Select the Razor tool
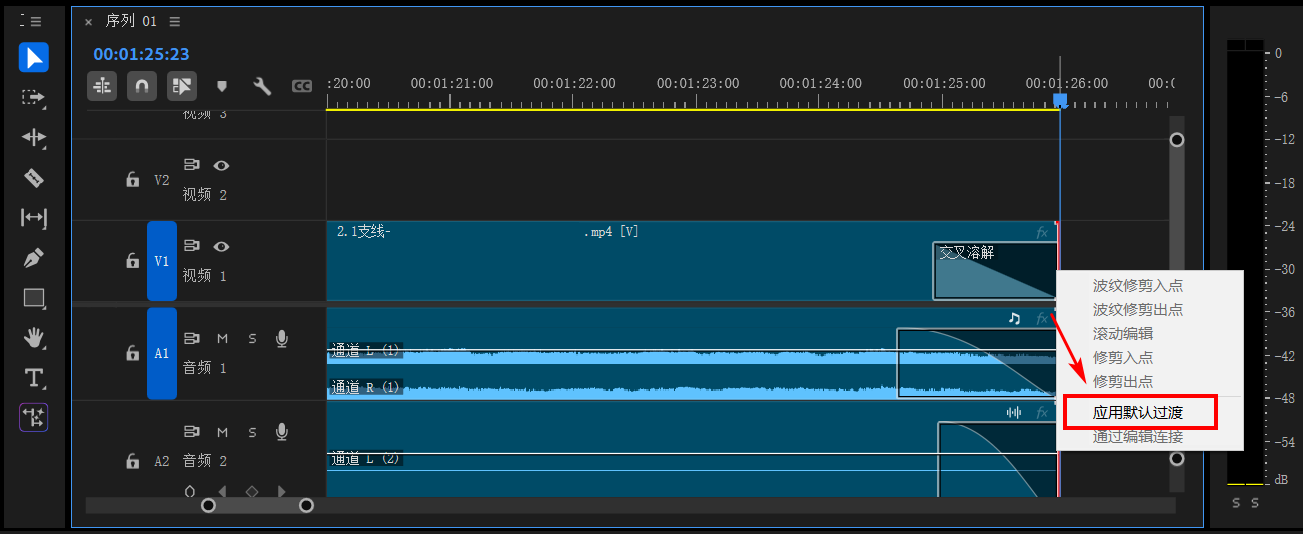Image resolution: width=1303 pixels, height=534 pixels. point(34,178)
